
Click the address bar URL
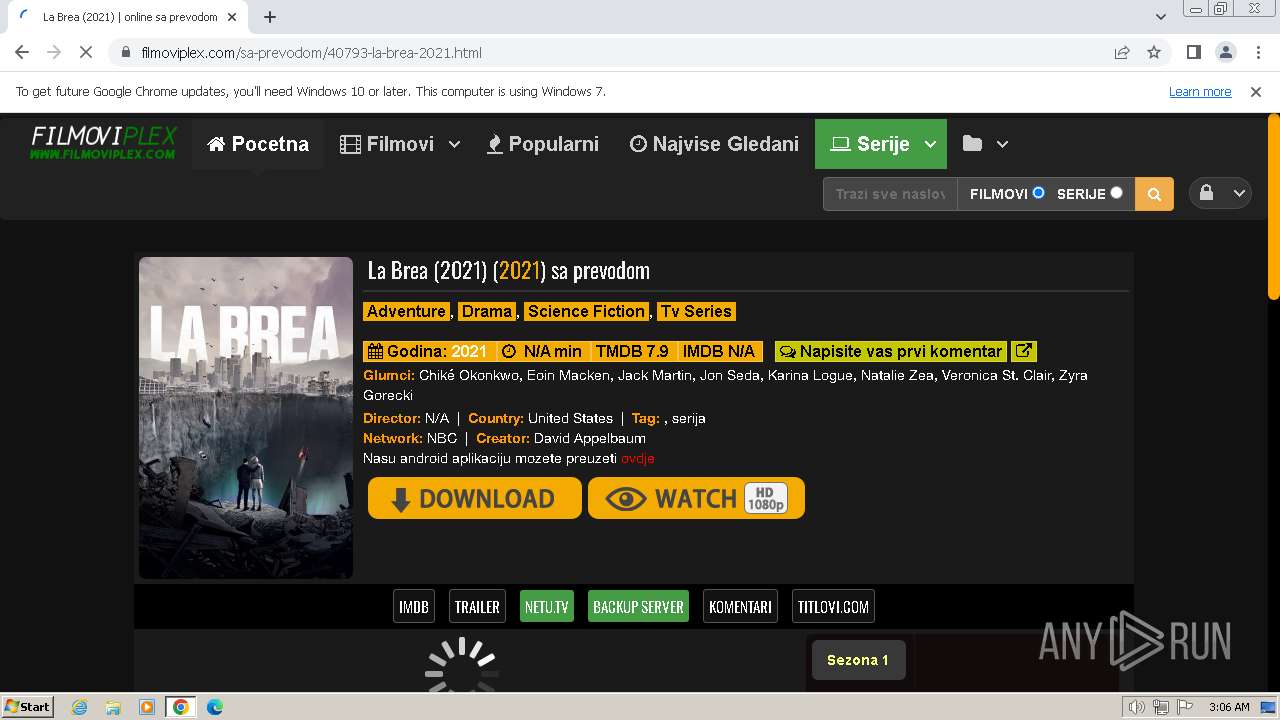click(312, 52)
